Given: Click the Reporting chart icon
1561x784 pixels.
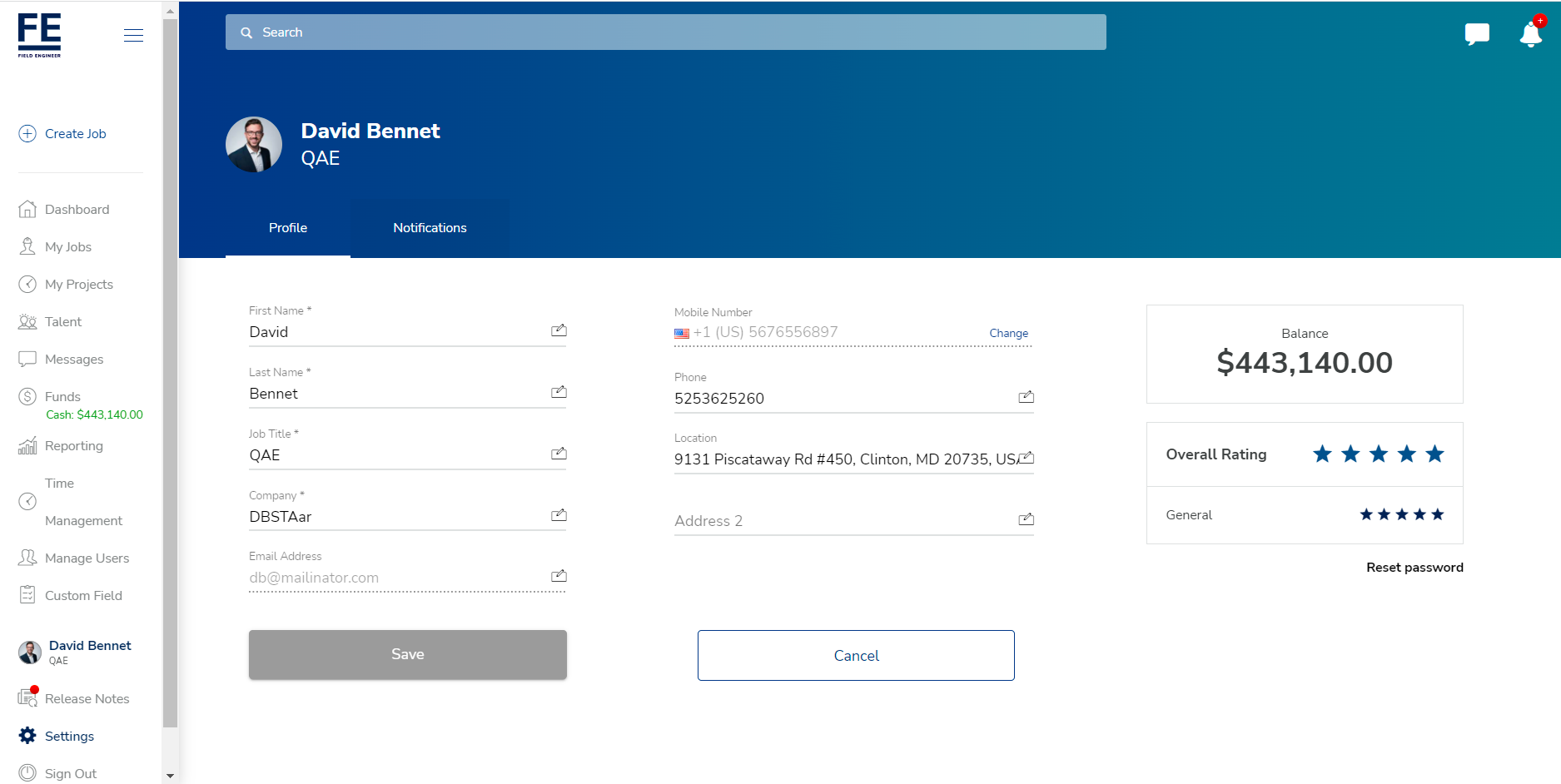Looking at the screenshot, I should pos(27,445).
